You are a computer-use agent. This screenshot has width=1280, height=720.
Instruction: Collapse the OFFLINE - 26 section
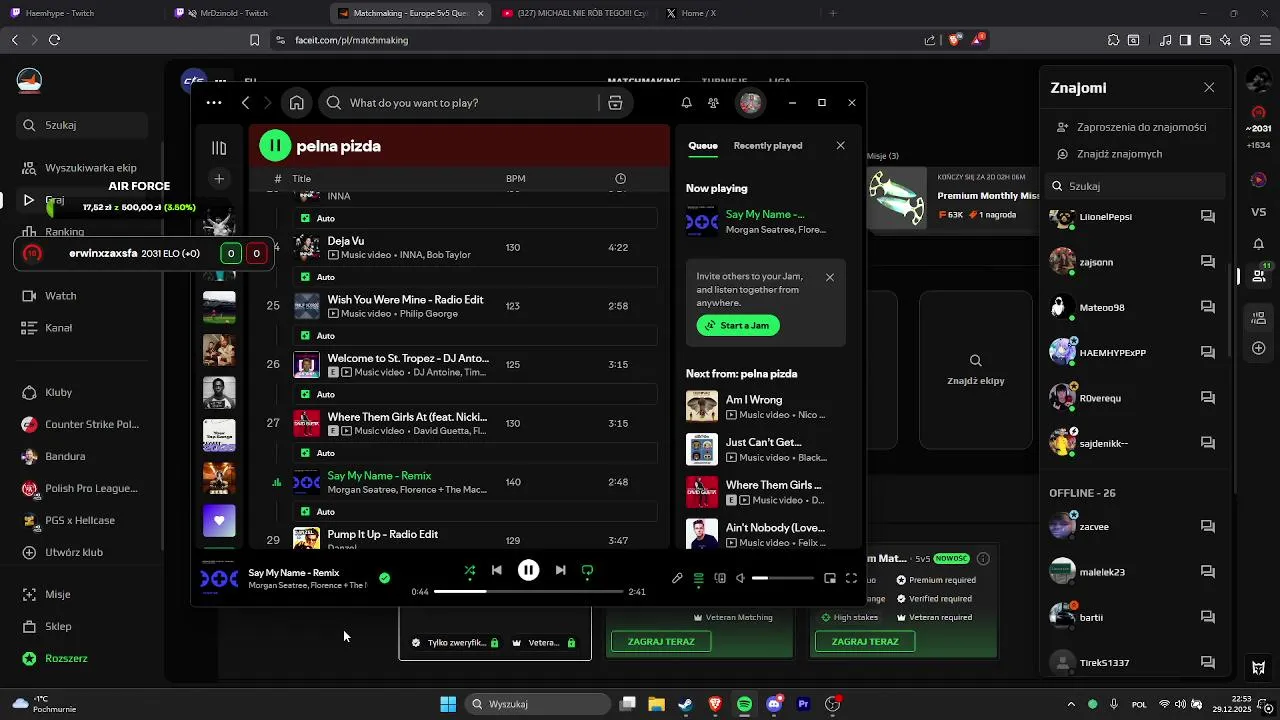pos(1082,493)
